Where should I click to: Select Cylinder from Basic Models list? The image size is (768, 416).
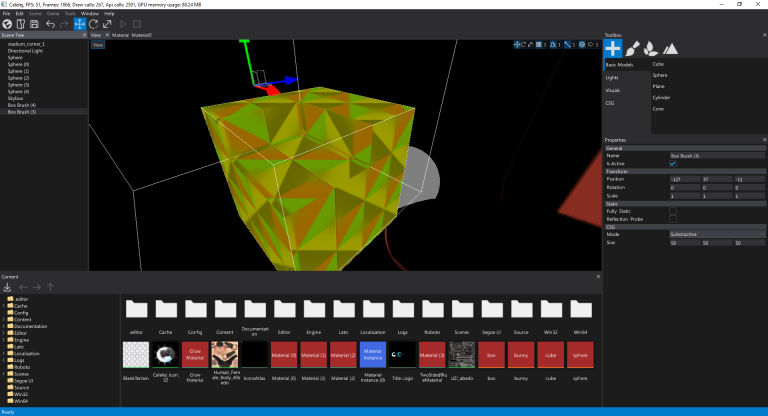662,98
